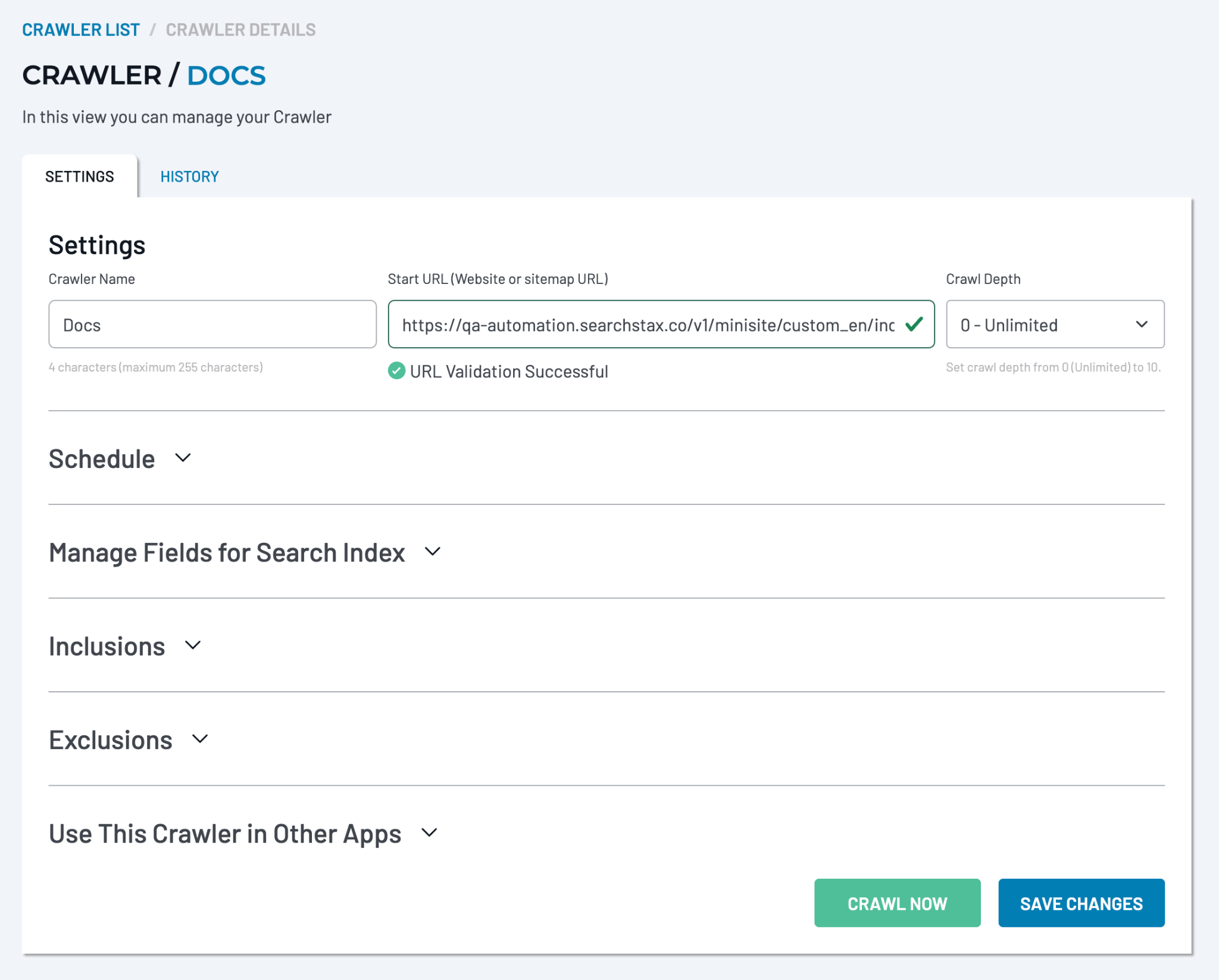Click the Crawler Details breadcrumb

pyautogui.click(x=240, y=29)
